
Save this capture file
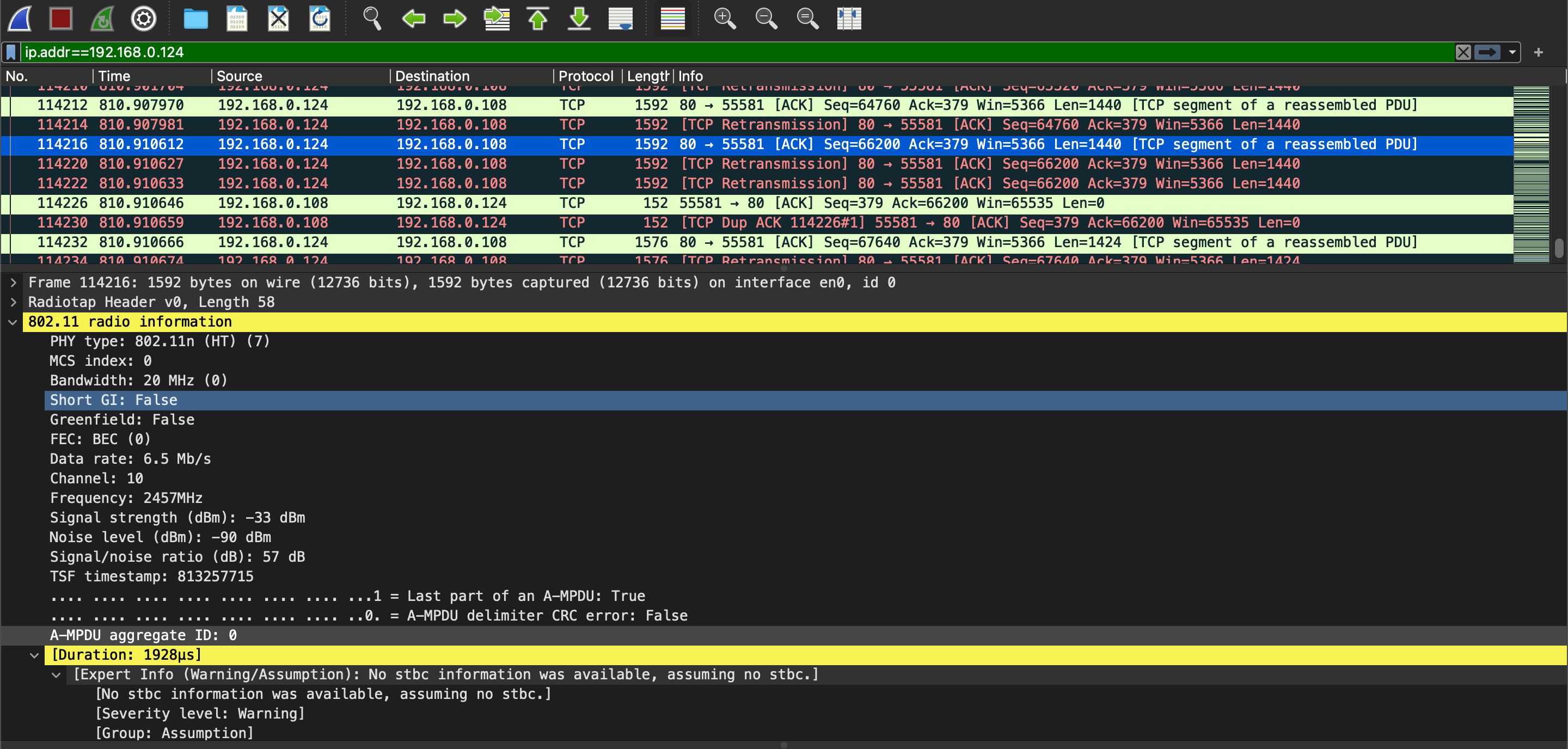[237, 19]
